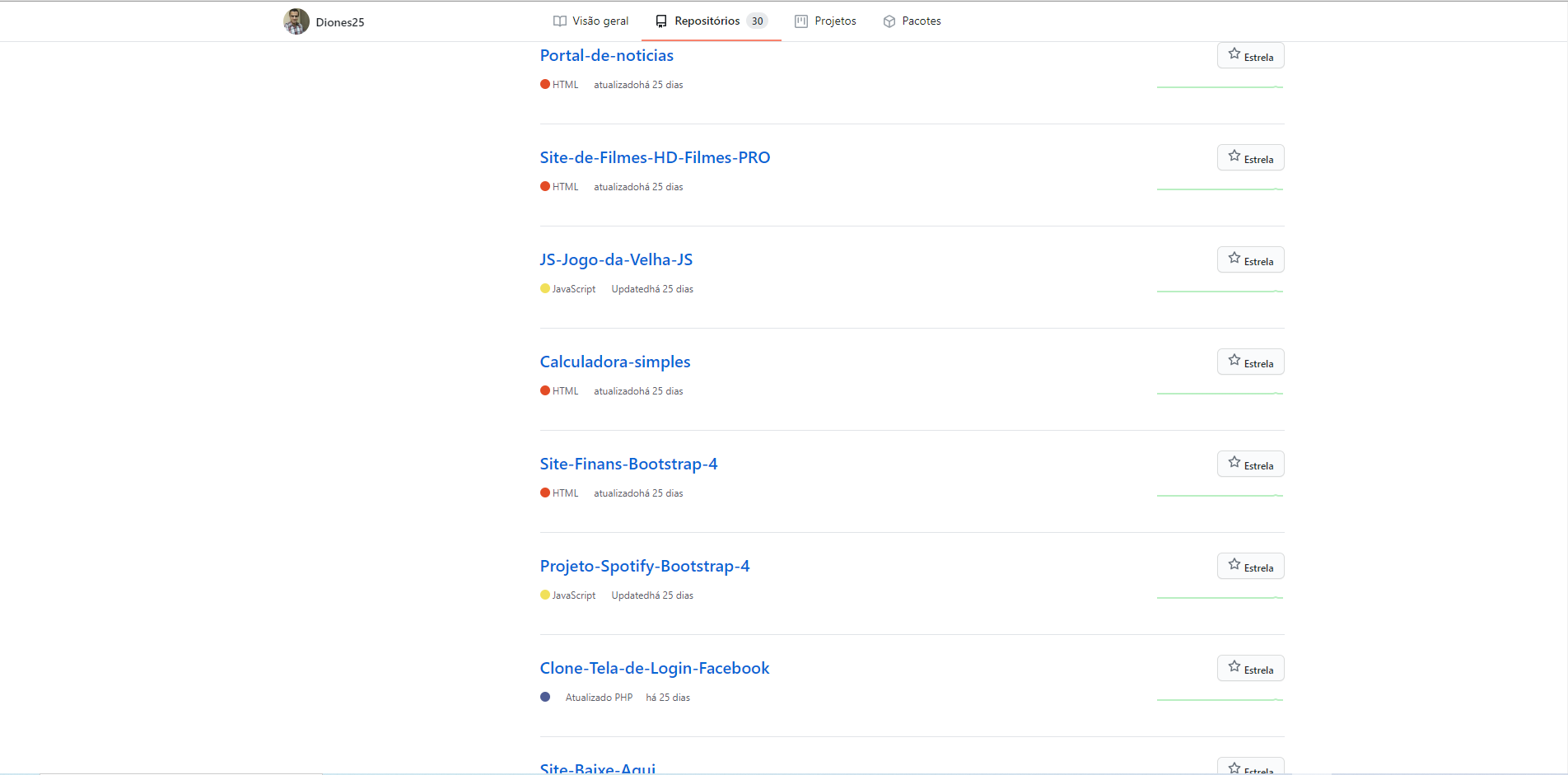This screenshot has height=775, width=1568.
Task: Open the Calculadora-simples repository
Action: click(614, 362)
